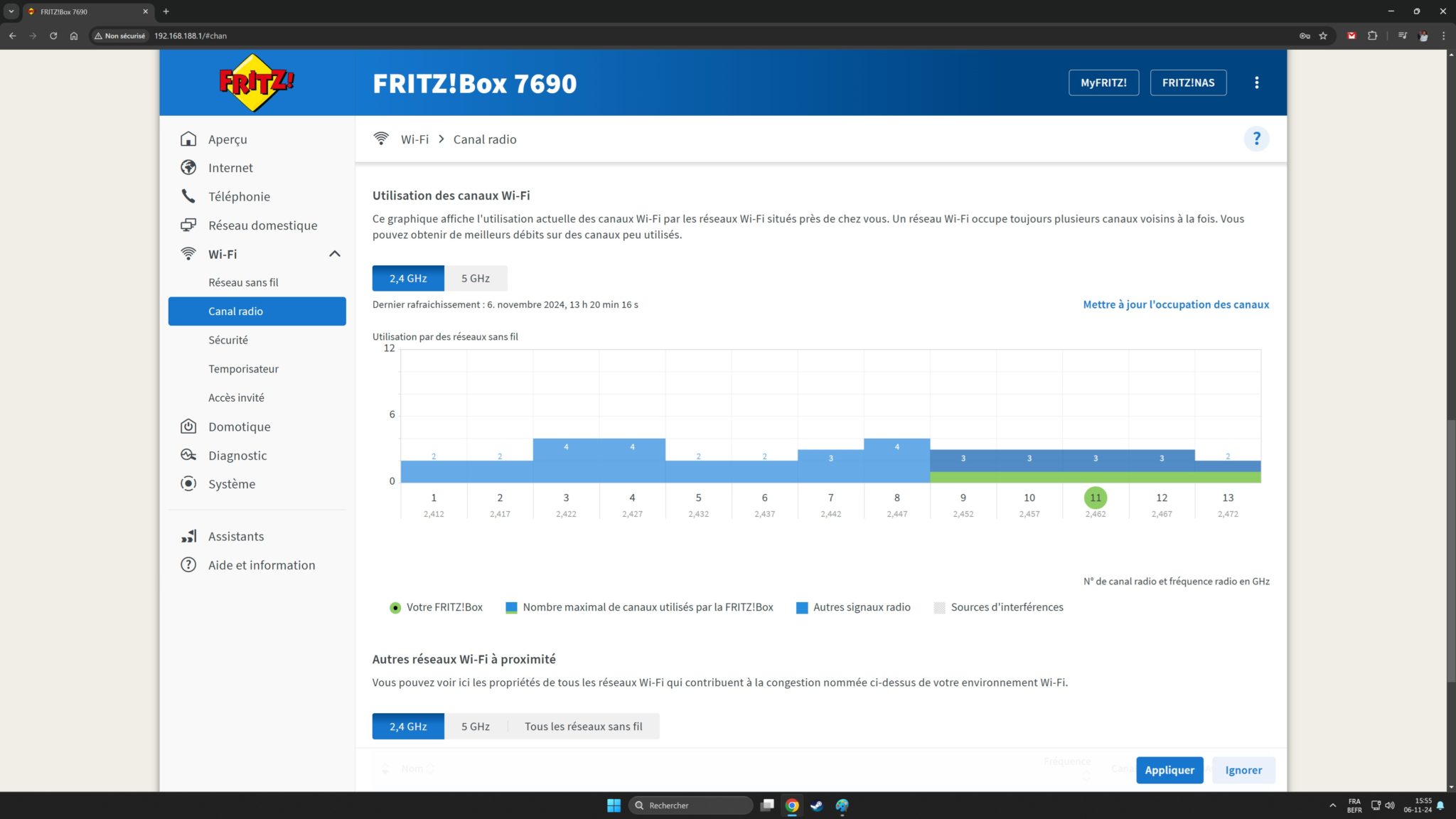Reload the page in browser
1456x819 pixels.
pos(53,36)
